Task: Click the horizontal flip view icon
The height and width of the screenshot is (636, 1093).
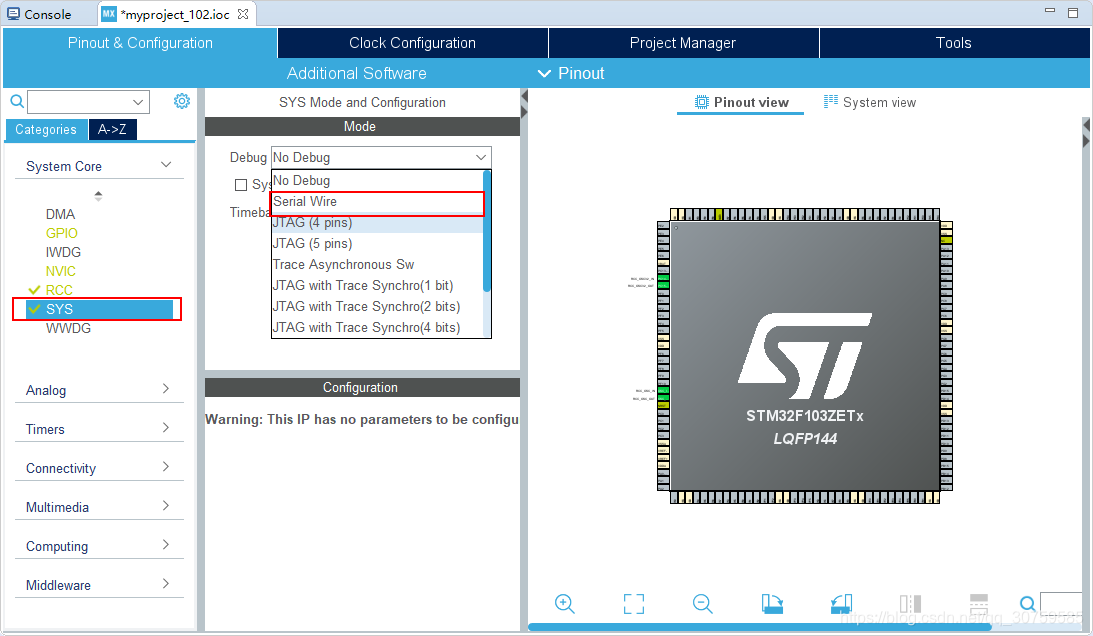Action: pos(979,604)
